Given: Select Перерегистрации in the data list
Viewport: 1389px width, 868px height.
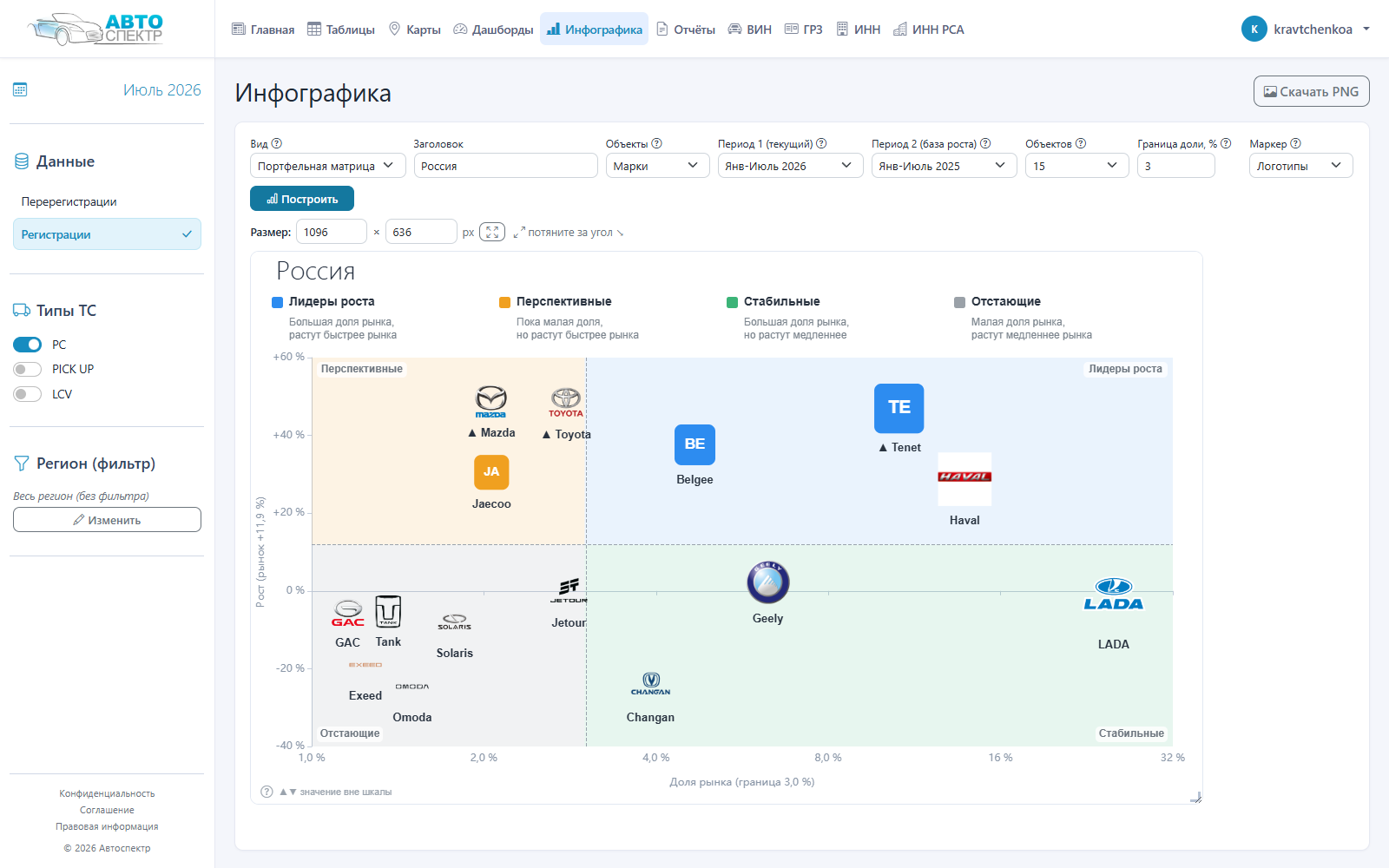Looking at the screenshot, I should pos(107,201).
